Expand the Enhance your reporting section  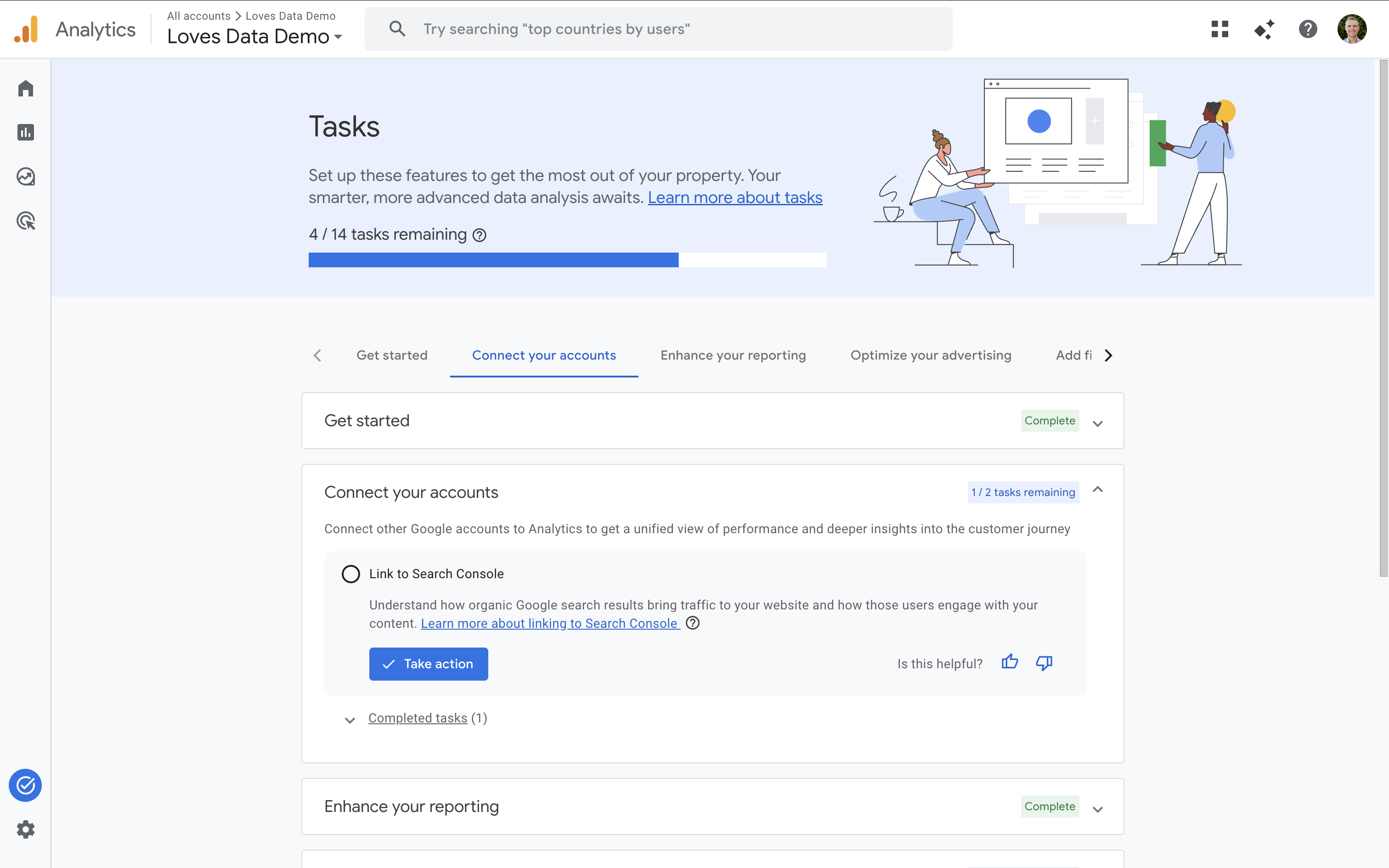point(1097,809)
